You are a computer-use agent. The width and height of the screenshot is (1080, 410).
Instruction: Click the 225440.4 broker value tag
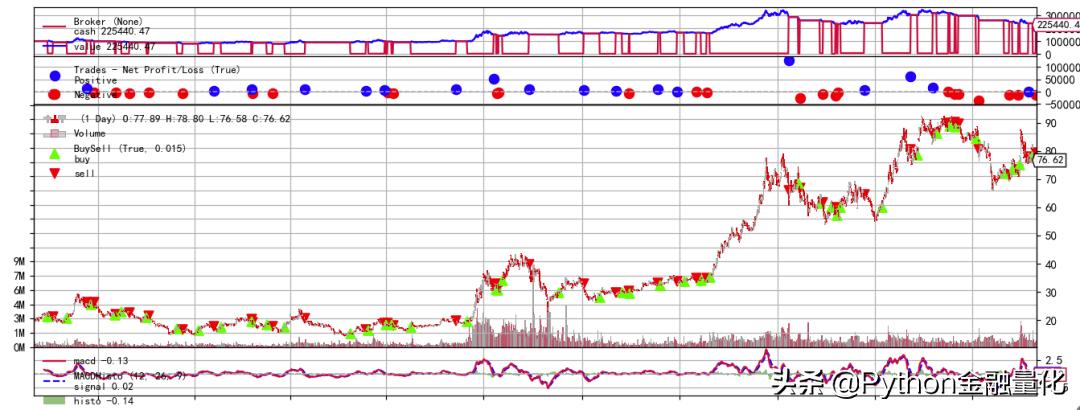point(1056,24)
